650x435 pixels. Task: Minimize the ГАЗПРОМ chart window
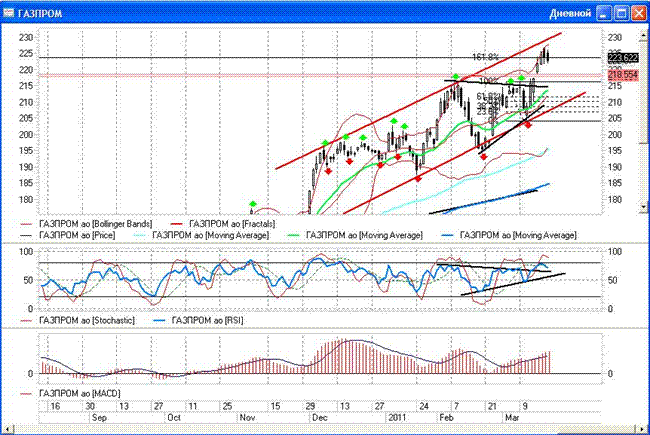coord(604,13)
